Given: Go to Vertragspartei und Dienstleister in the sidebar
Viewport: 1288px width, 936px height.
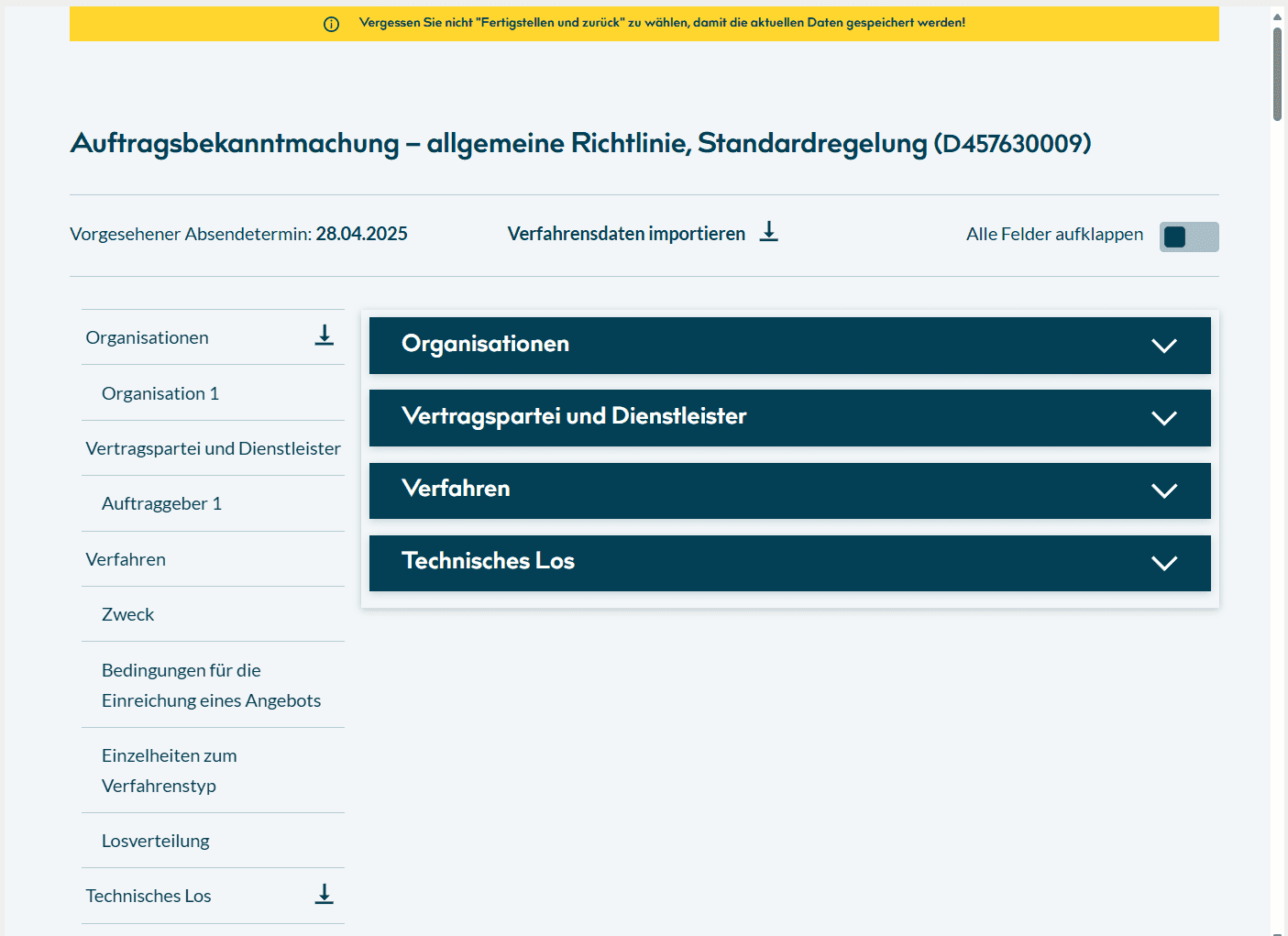Looking at the screenshot, I should (213, 448).
